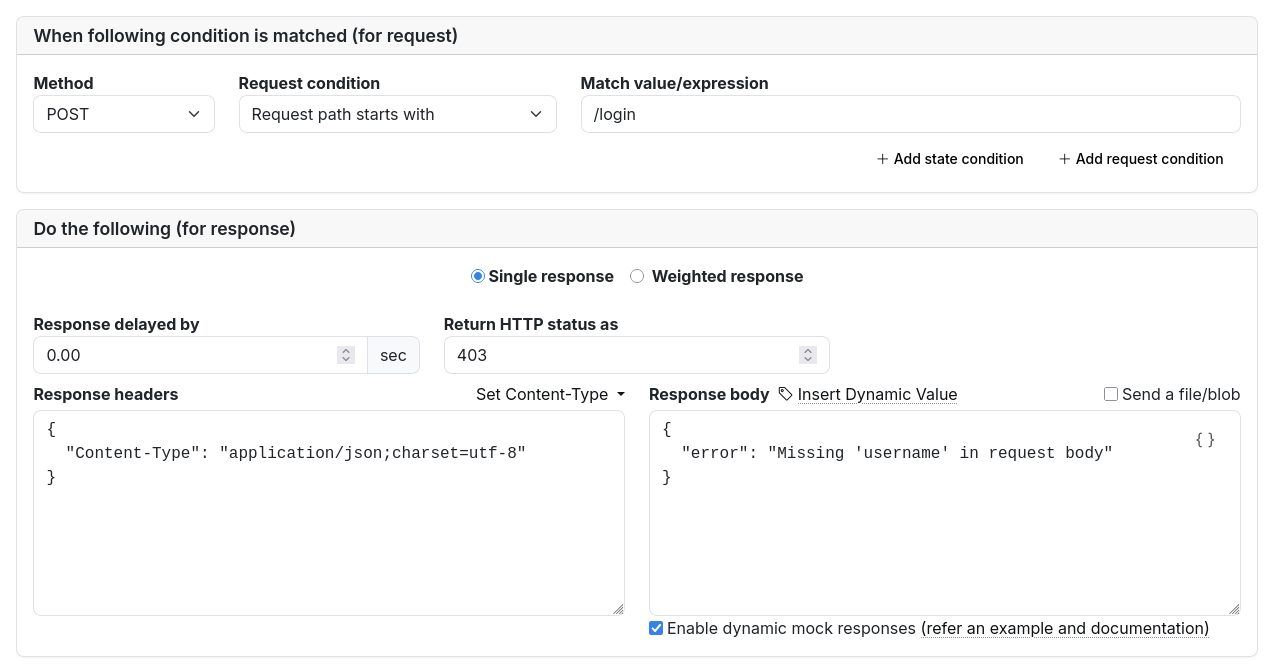
Task: Enable the Send a file/blob checkbox
Action: point(1111,394)
